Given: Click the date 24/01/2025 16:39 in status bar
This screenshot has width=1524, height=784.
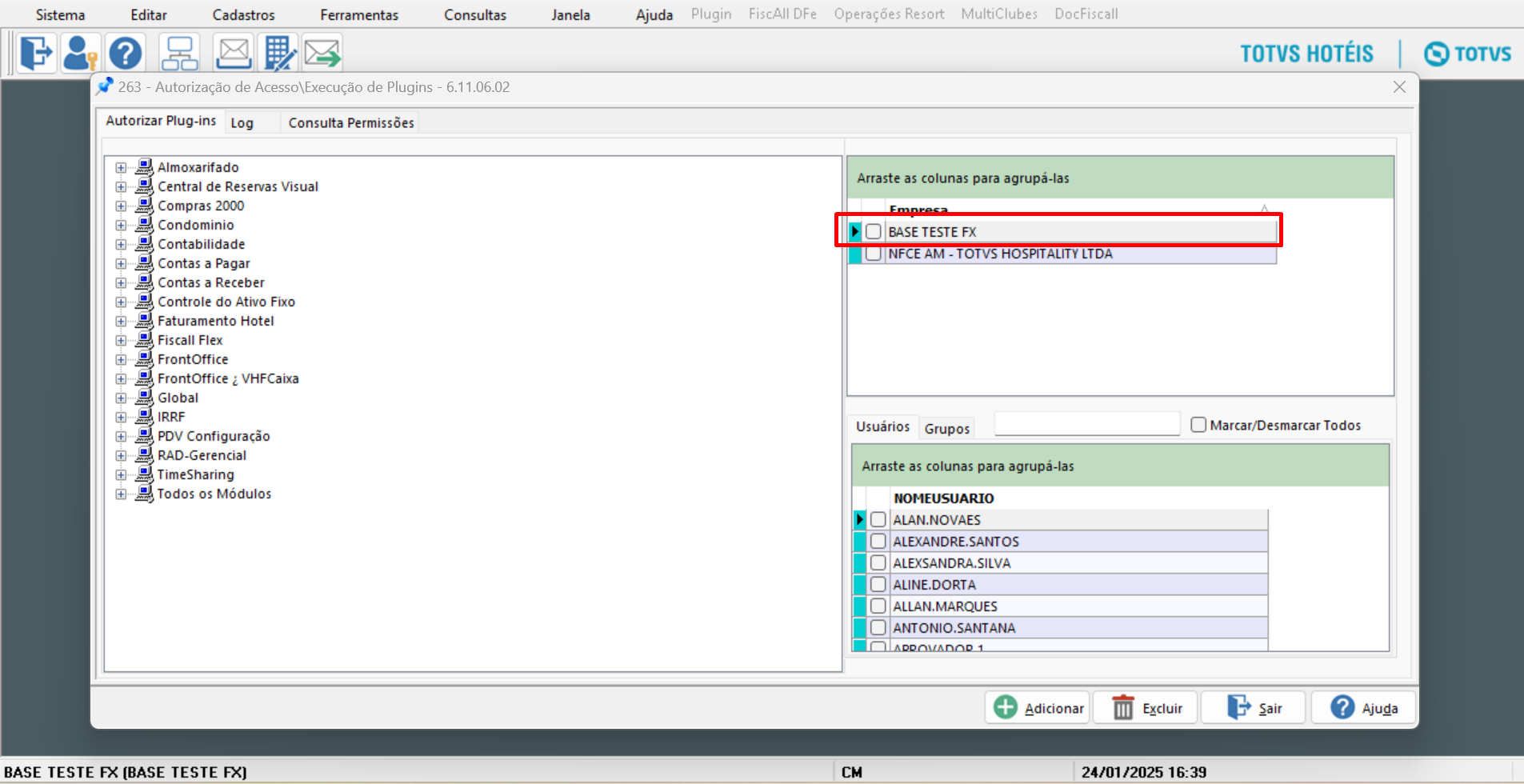Looking at the screenshot, I should (x=1144, y=772).
